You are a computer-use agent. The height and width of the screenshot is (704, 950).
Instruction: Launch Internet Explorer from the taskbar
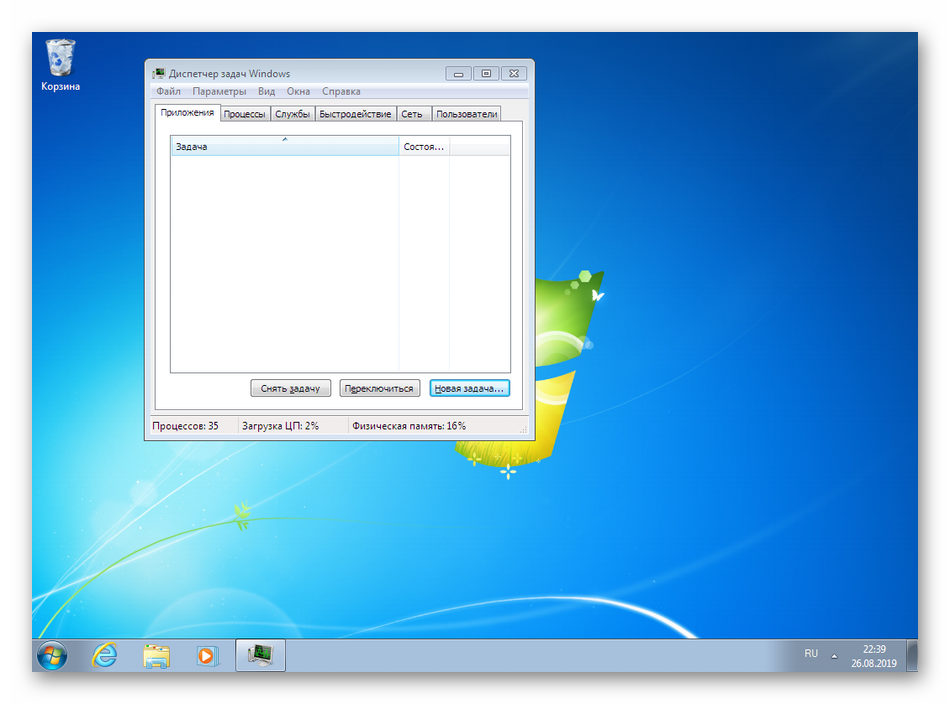[x=104, y=656]
